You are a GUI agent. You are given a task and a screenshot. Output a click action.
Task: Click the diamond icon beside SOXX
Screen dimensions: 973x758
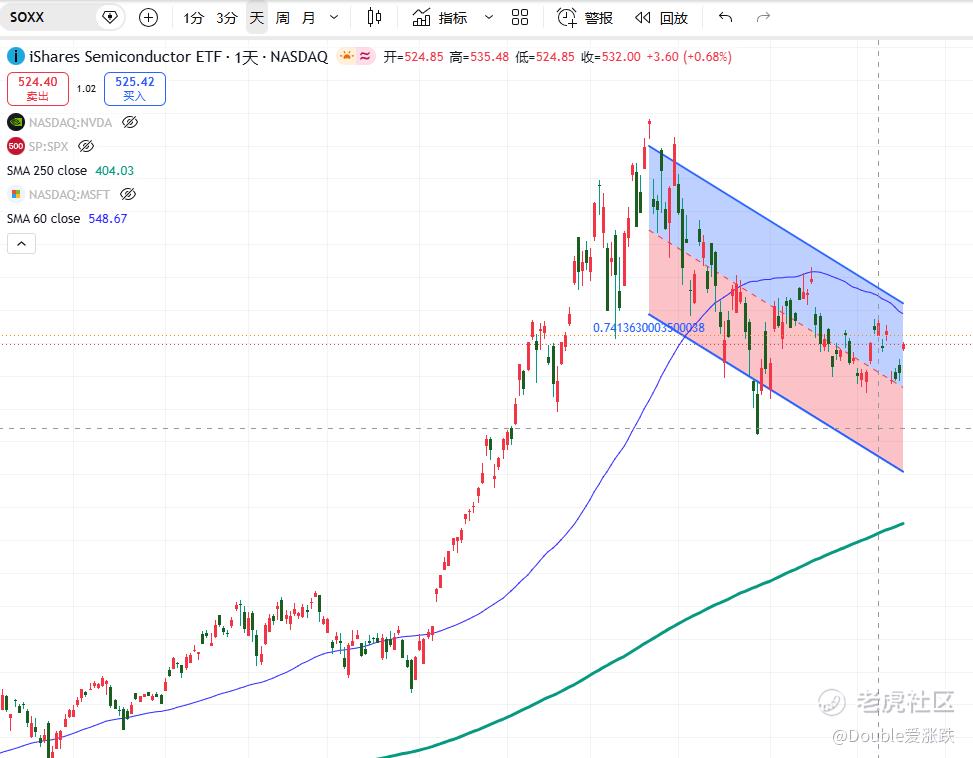tap(110, 17)
